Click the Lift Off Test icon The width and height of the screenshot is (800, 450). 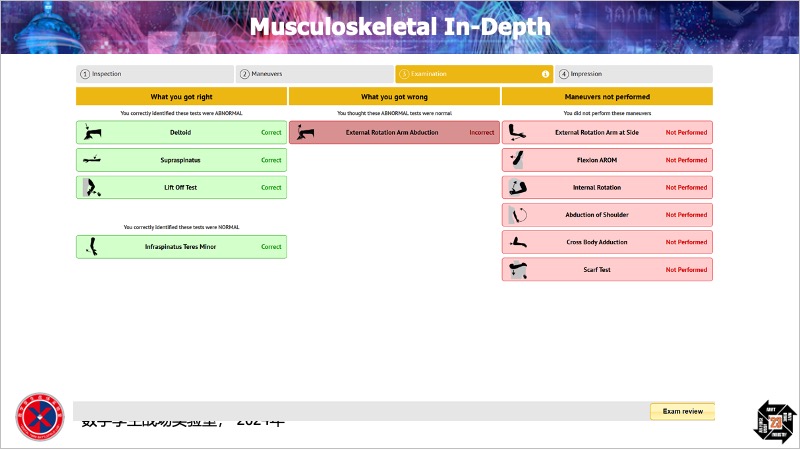92,187
